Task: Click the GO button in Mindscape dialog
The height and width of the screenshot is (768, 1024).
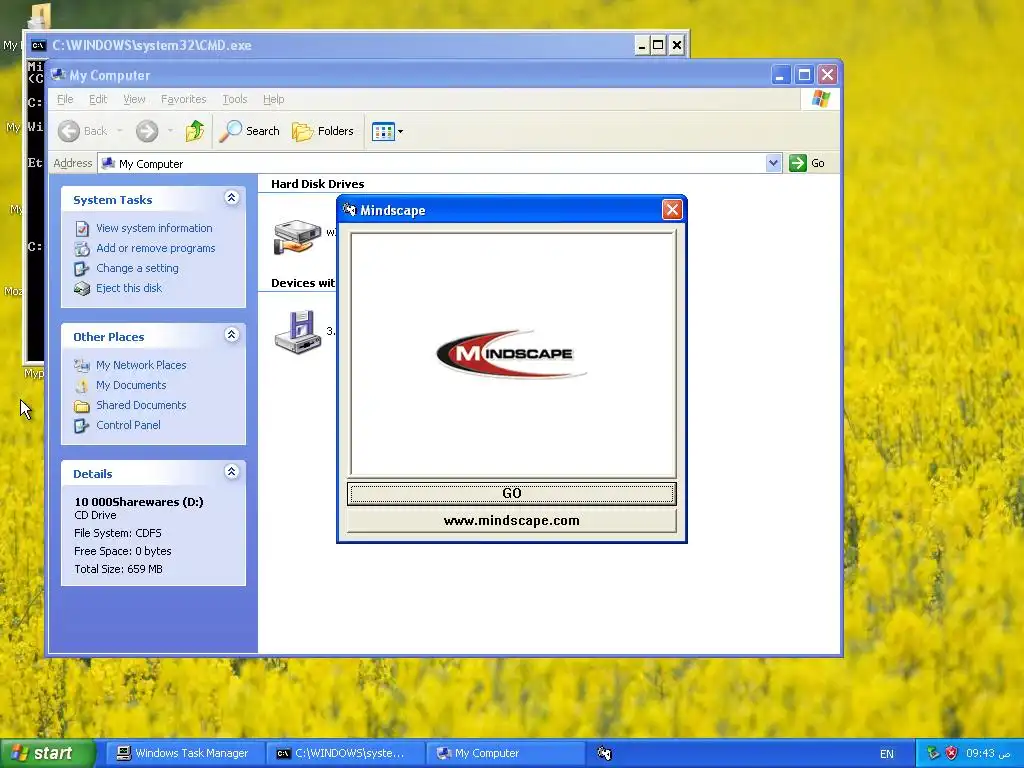Action: point(511,493)
